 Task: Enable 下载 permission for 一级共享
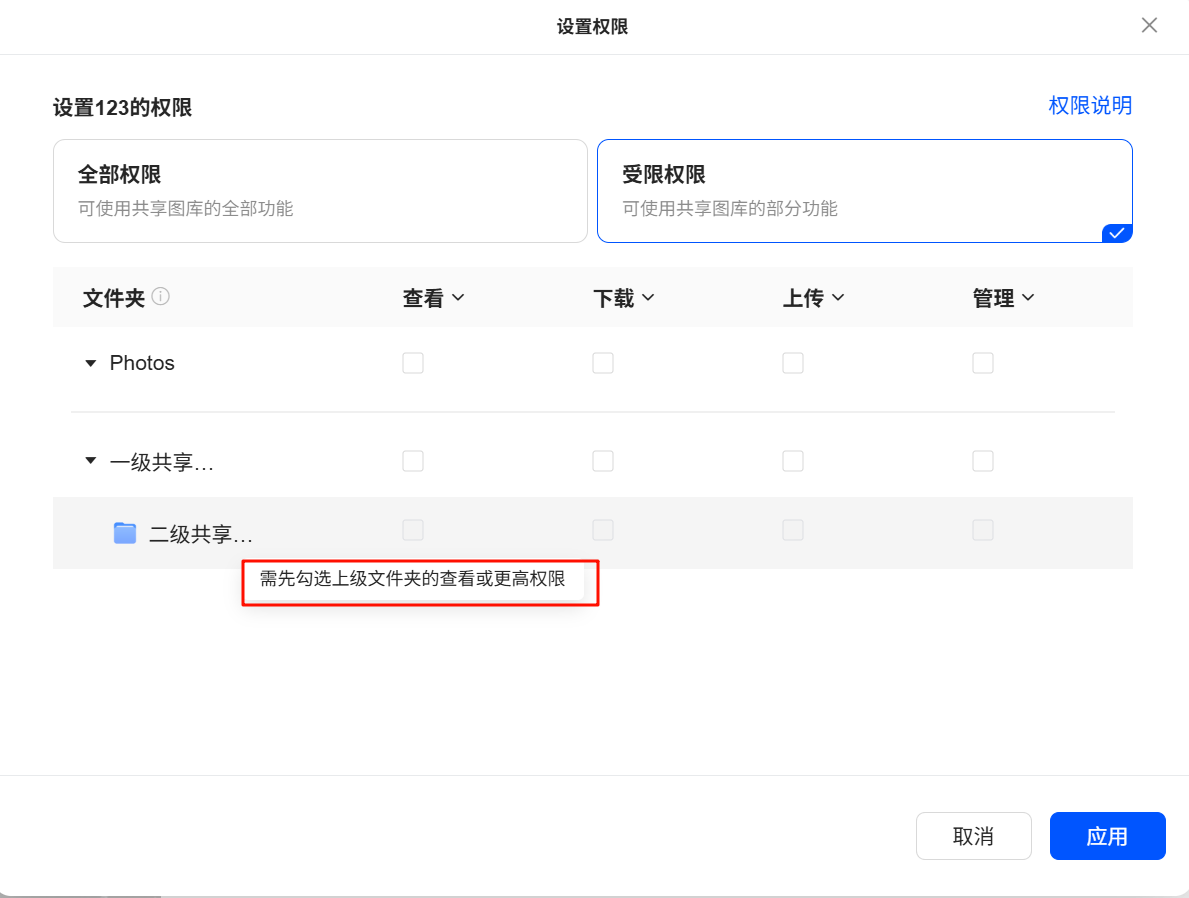pos(603,461)
